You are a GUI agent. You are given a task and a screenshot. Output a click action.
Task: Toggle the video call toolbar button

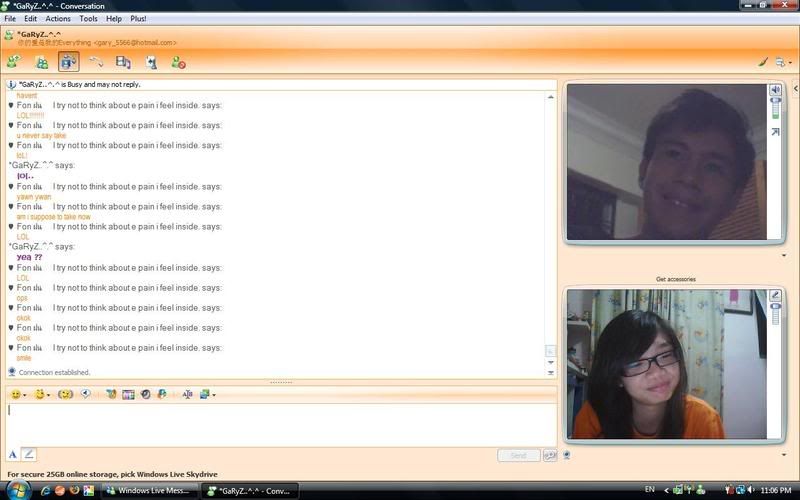pos(68,62)
